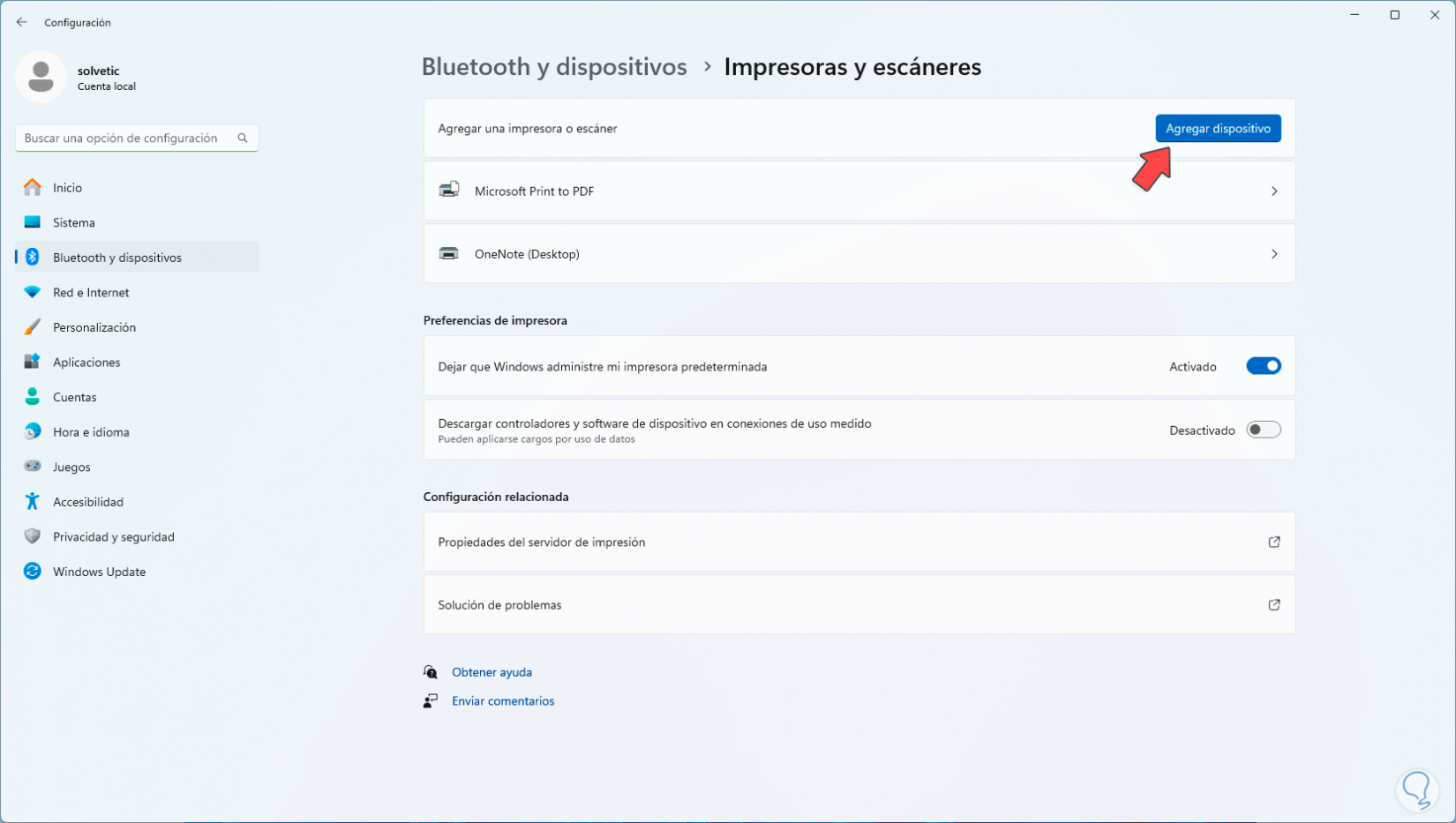Image resolution: width=1456 pixels, height=823 pixels.
Task: Disable Windows managing the default printer
Action: (x=1264, y=365)
